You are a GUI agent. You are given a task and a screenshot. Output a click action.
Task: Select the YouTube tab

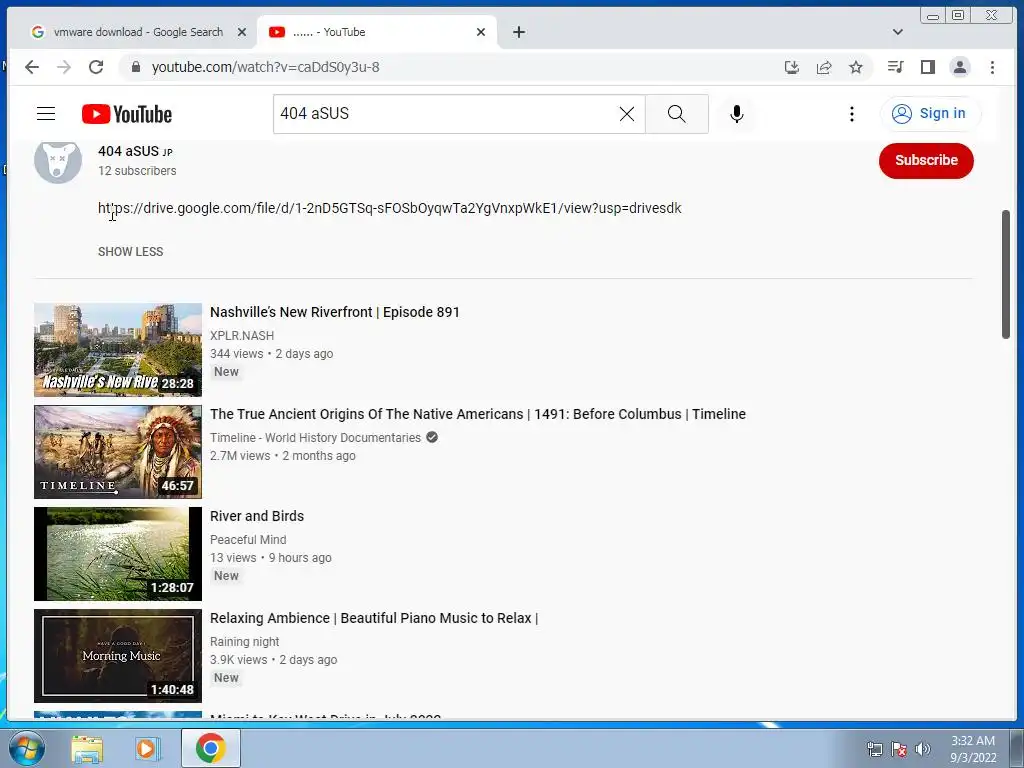377,32
